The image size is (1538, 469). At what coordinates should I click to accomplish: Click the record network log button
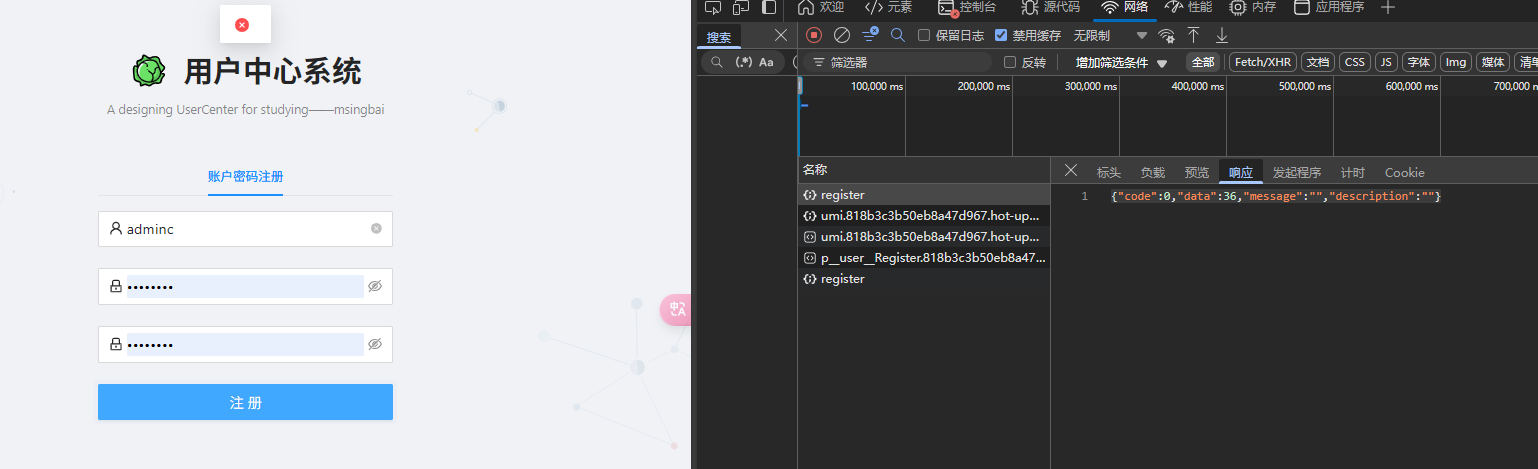click(814, 35)
